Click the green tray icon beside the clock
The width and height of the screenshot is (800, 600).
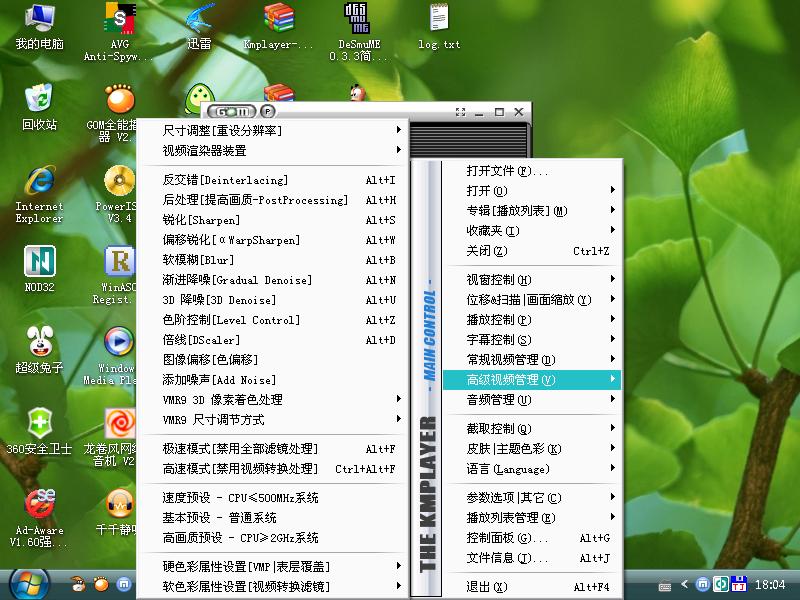click(x=720, y=584)
